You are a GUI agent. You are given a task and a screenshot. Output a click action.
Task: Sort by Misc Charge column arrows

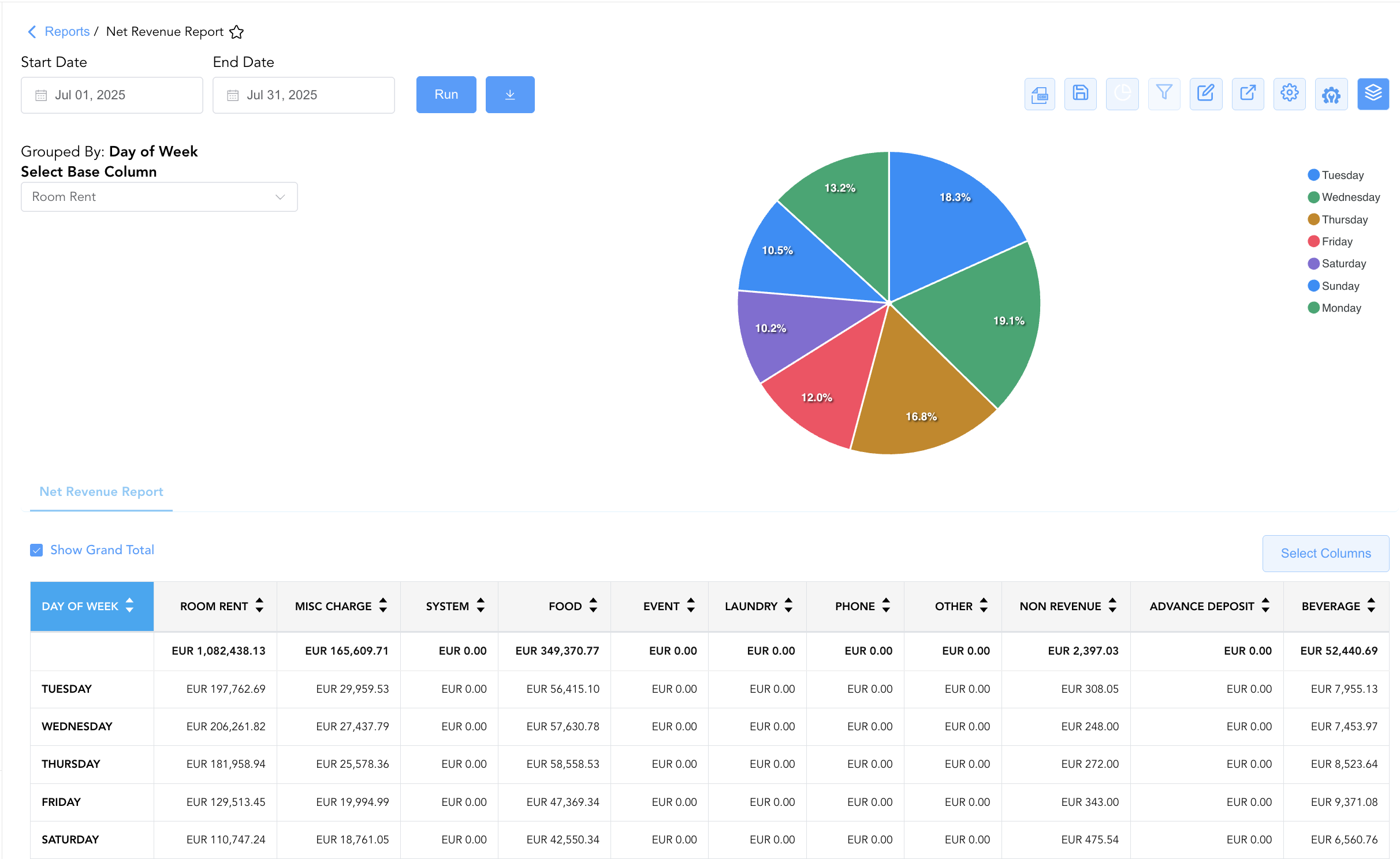(383, 606)
